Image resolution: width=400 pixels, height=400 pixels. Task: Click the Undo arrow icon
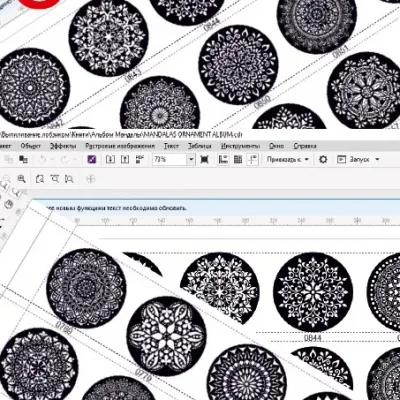click(x=42, y=159)
